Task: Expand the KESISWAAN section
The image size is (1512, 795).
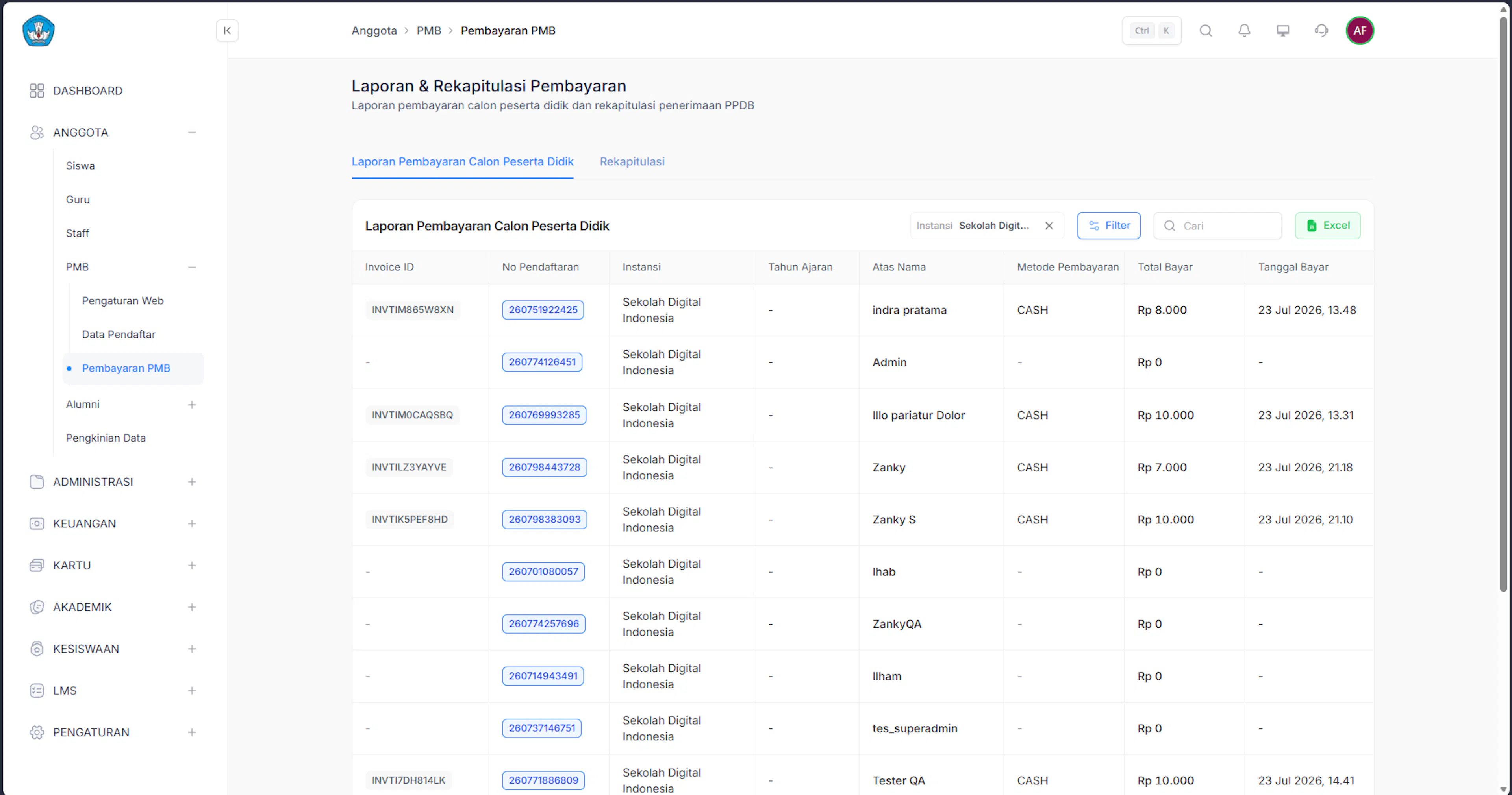Action: (192, 649)
